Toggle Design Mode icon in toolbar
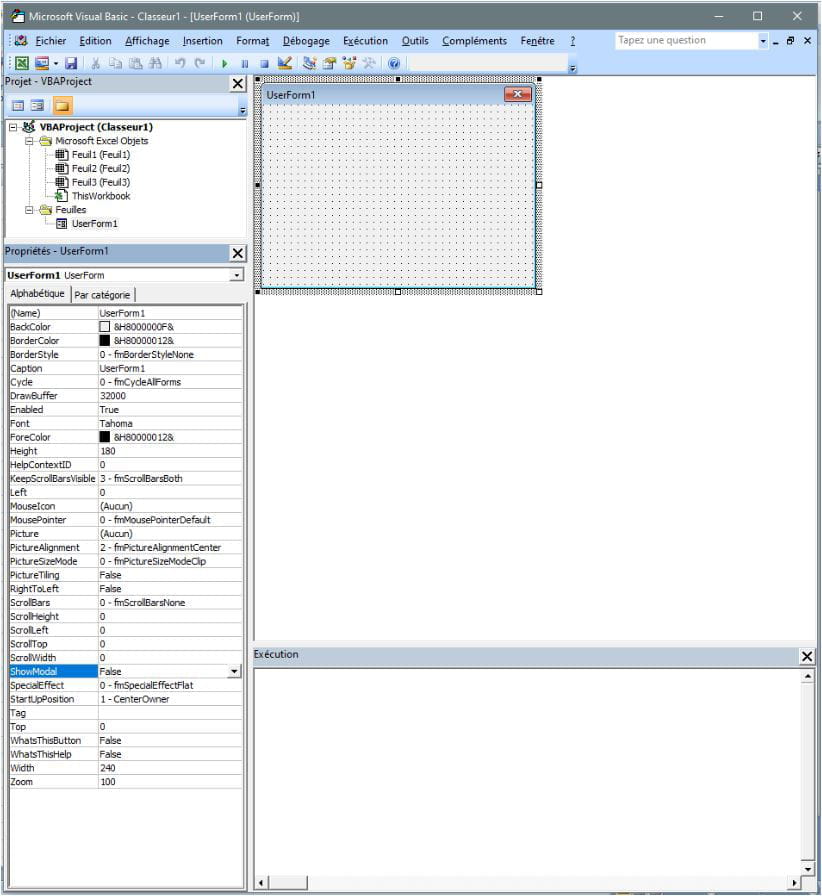 pyautogui.click(x=285, y=63)
